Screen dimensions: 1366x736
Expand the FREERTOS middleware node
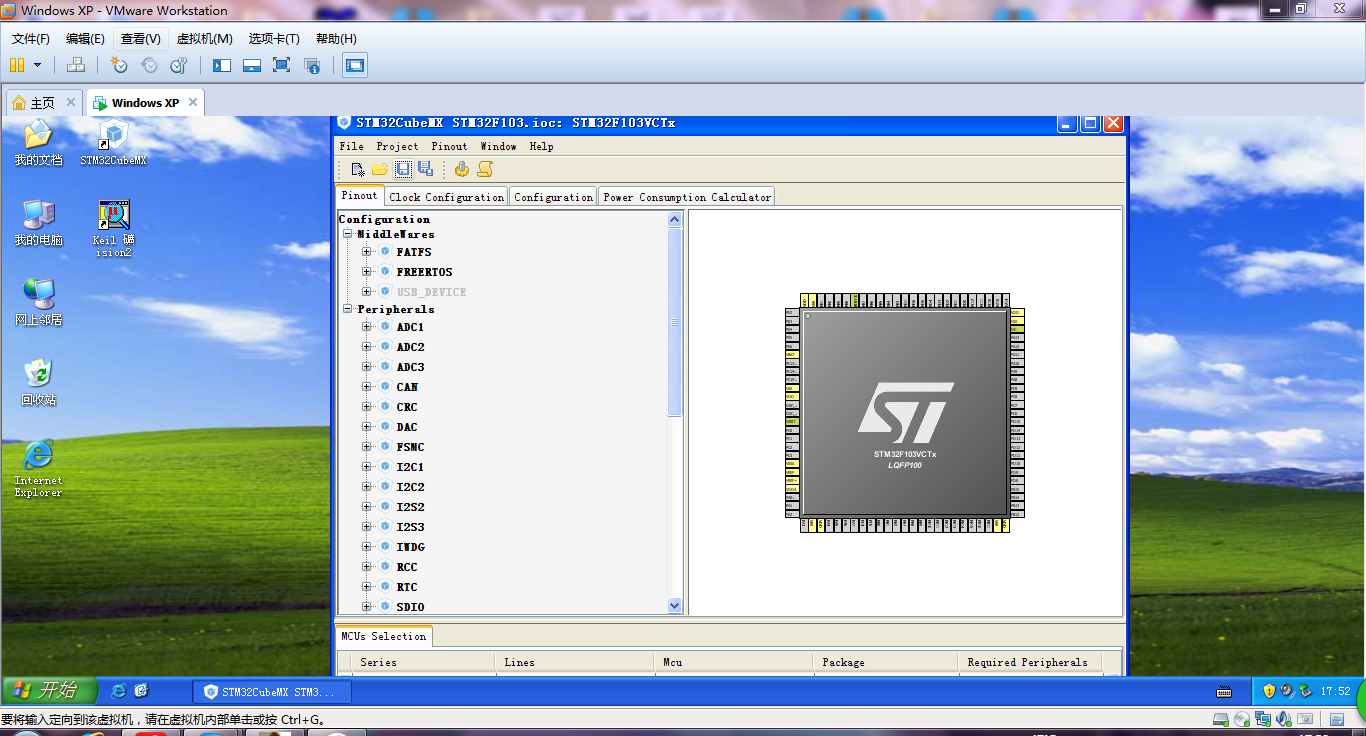tap(367, 272)
